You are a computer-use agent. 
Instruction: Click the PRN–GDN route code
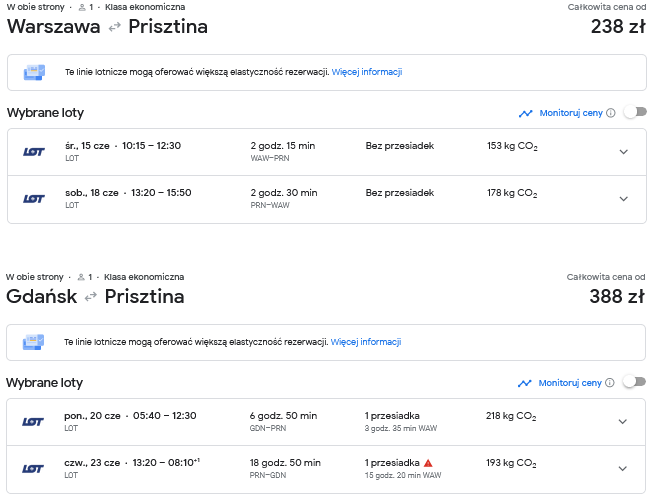click(x=268, y=475)
